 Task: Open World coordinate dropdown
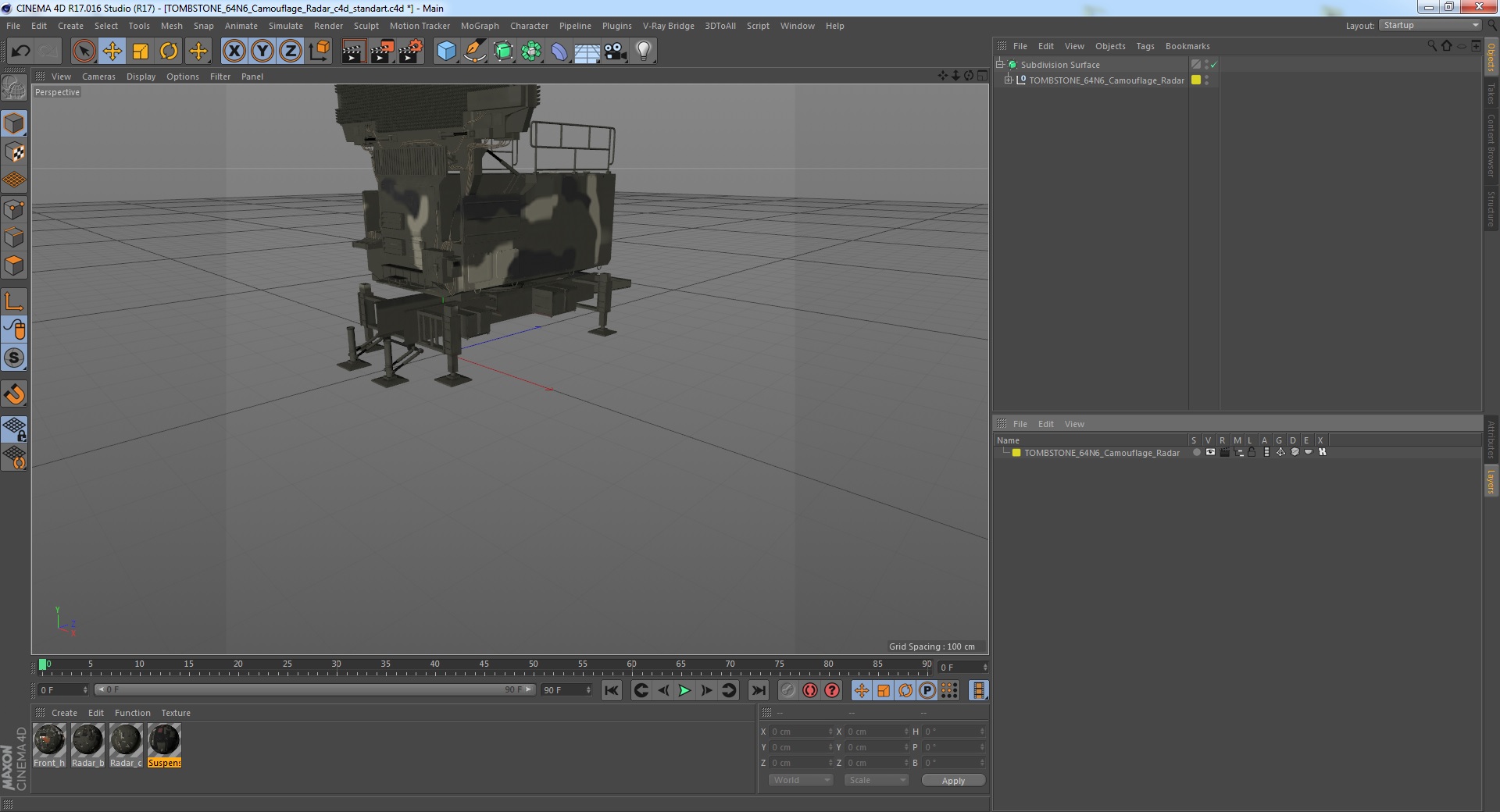point(801,780)
